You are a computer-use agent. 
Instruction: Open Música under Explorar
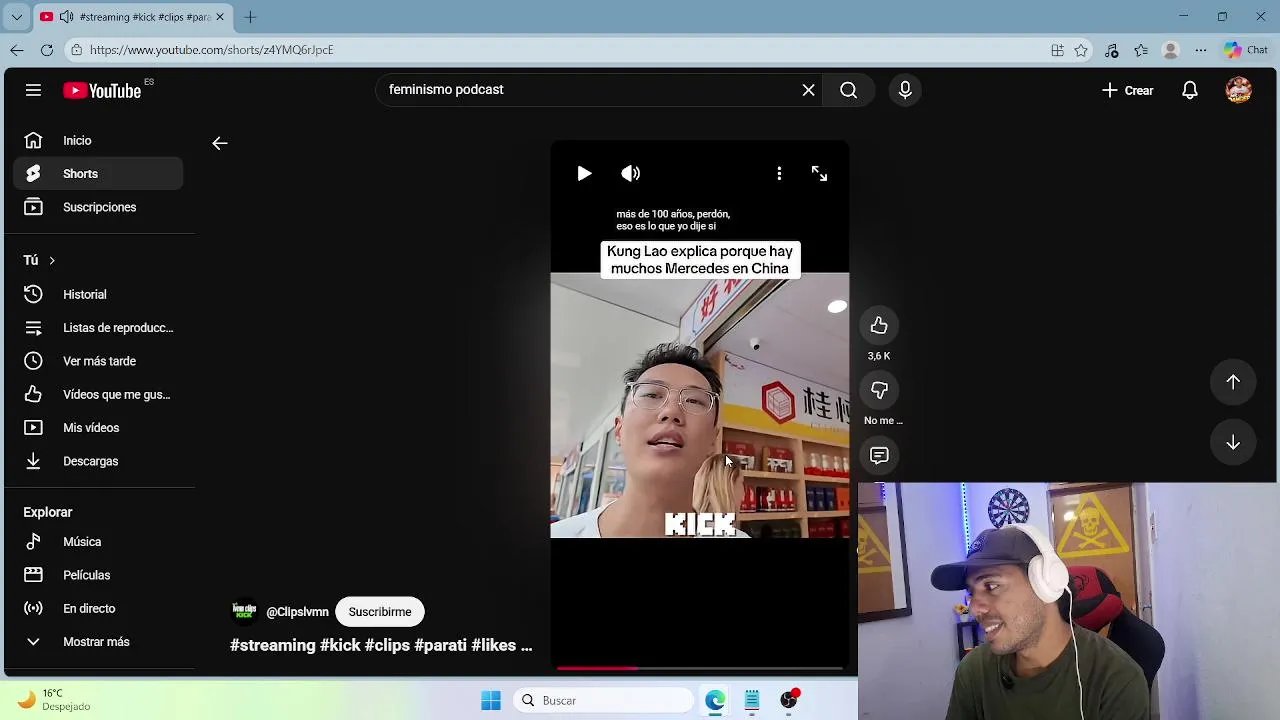click(98, 542)
